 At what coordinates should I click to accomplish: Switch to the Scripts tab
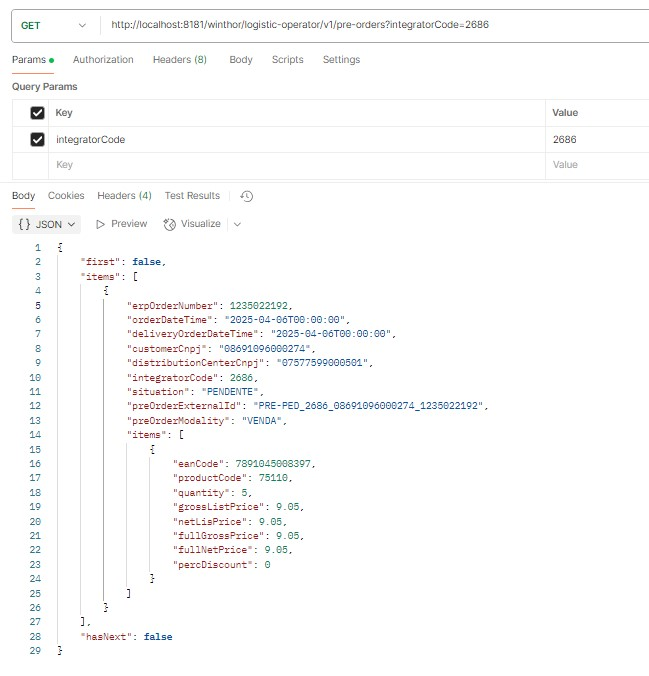[x=287, y=60]
